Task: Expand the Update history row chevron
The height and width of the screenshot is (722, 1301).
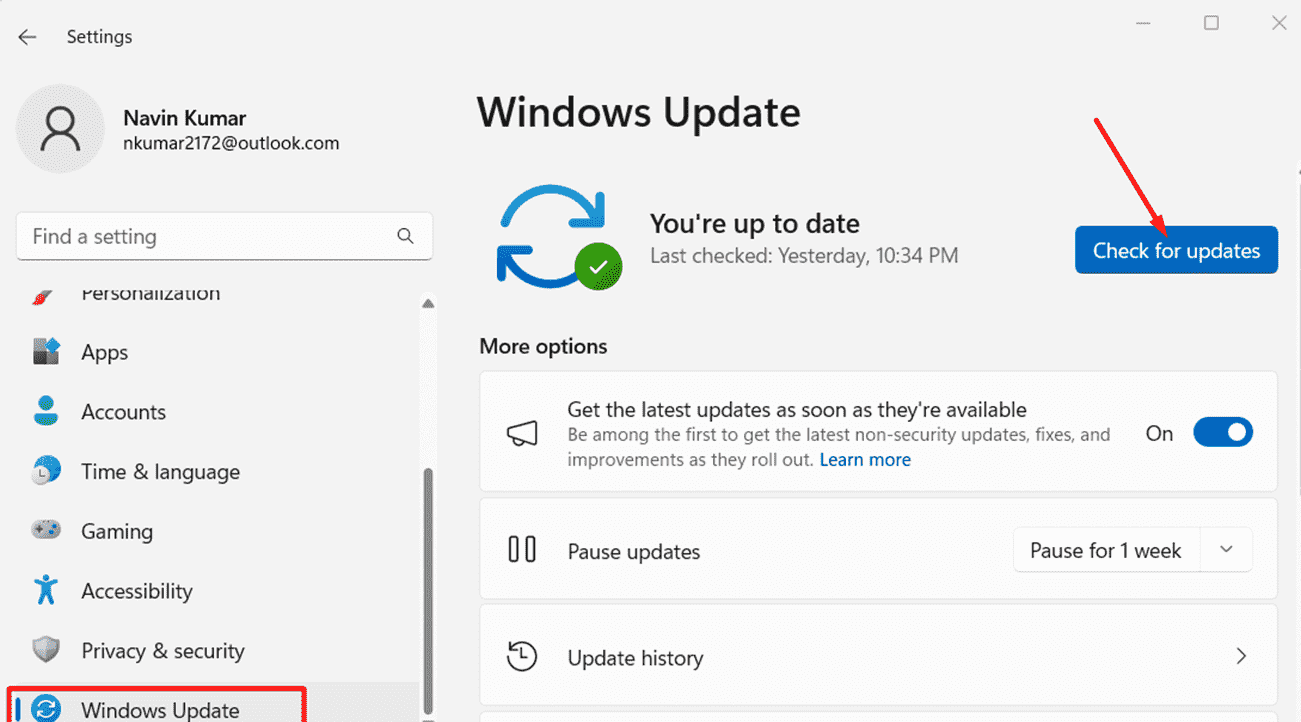Action: click(1241, 656)
